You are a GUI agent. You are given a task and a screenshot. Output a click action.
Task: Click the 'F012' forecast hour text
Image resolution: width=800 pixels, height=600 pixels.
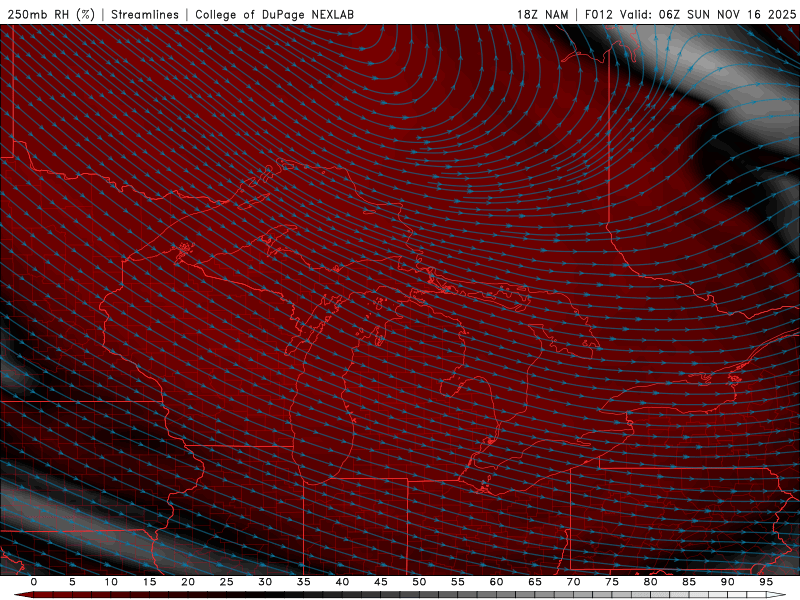(598, 14)
